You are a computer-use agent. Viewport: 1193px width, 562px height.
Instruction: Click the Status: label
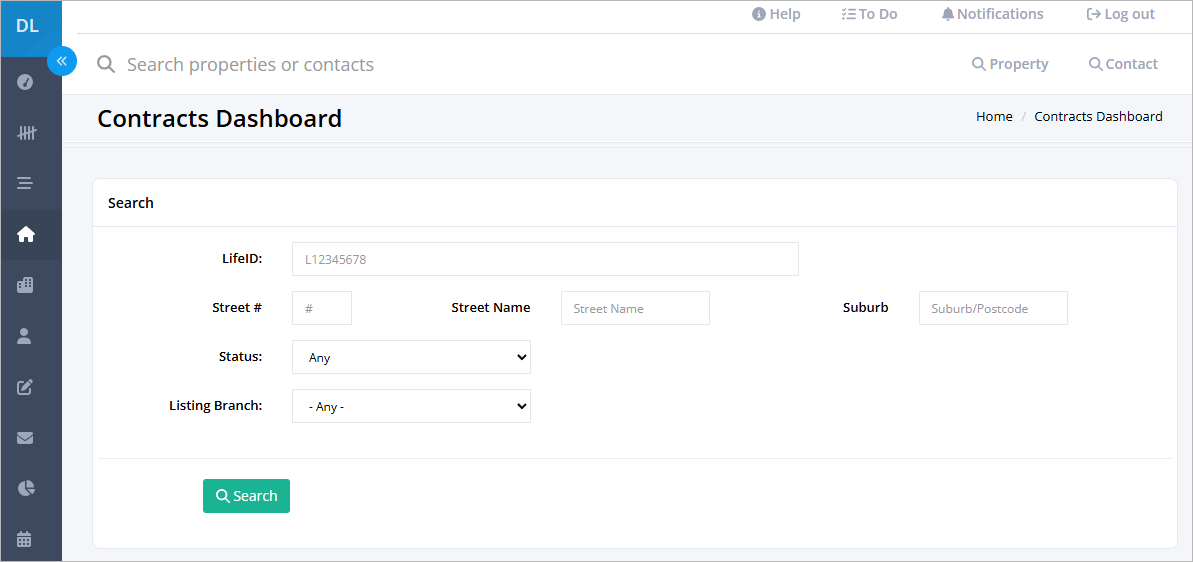click(x=240, y=356)
